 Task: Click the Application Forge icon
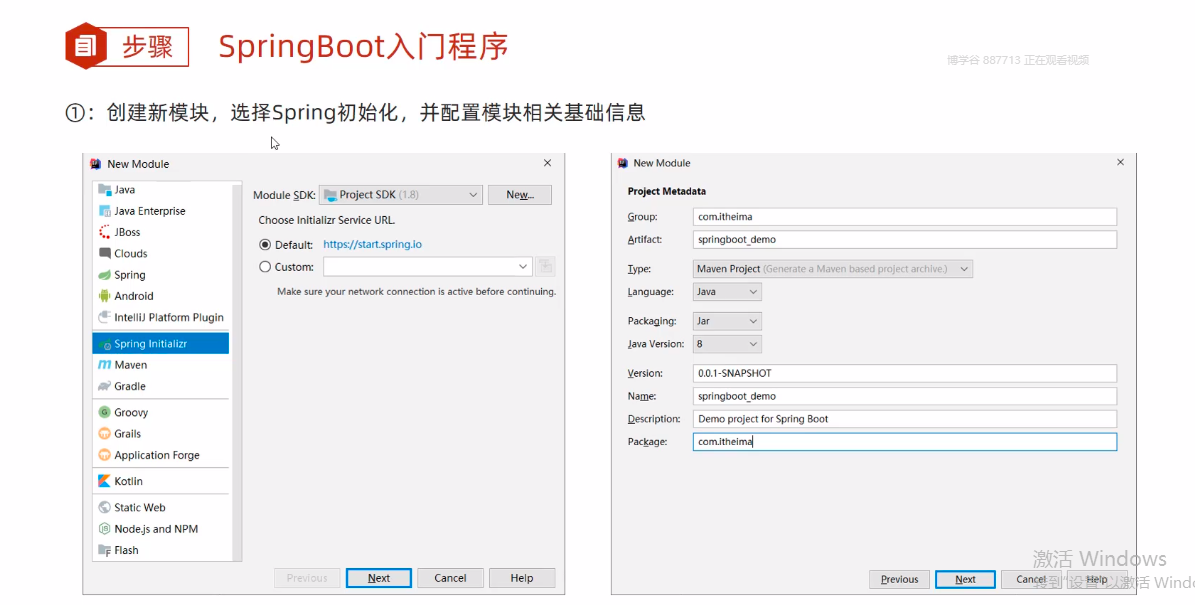[x=104, y=455]
